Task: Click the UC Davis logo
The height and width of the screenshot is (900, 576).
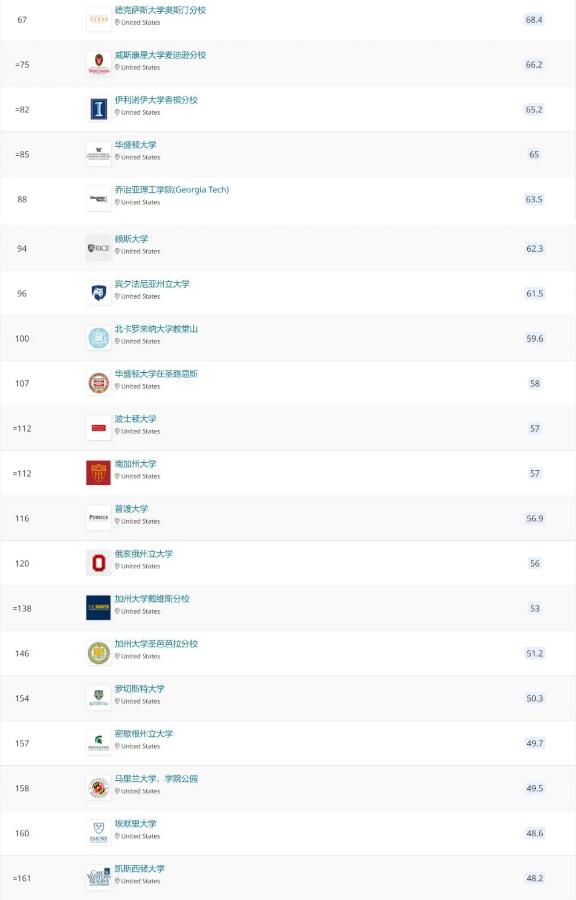Action: (x=98, y=607)
